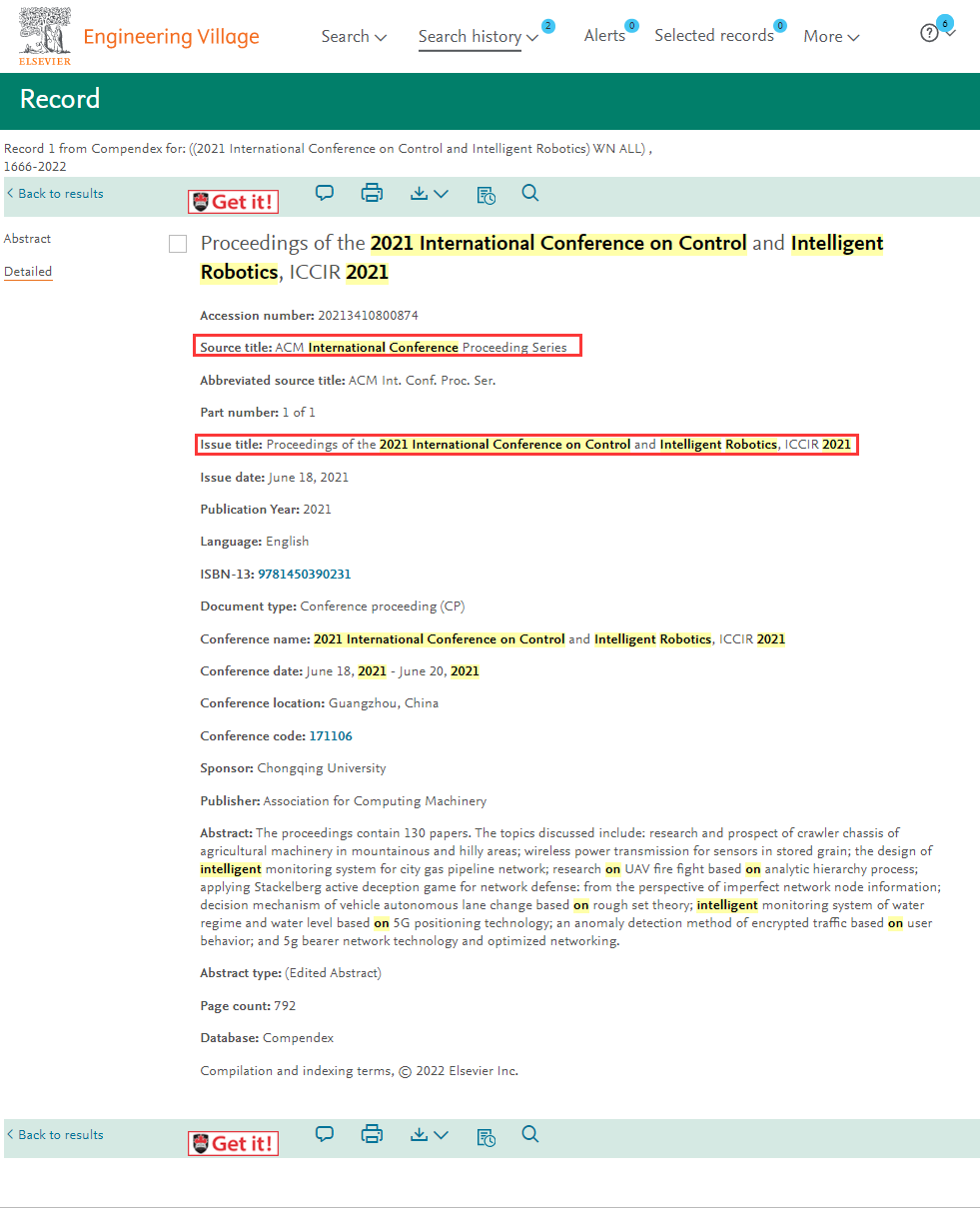The width and height of the screenshot is (980, 1220).
Task: Open Selected records
Action: click(x=714, y=36)
